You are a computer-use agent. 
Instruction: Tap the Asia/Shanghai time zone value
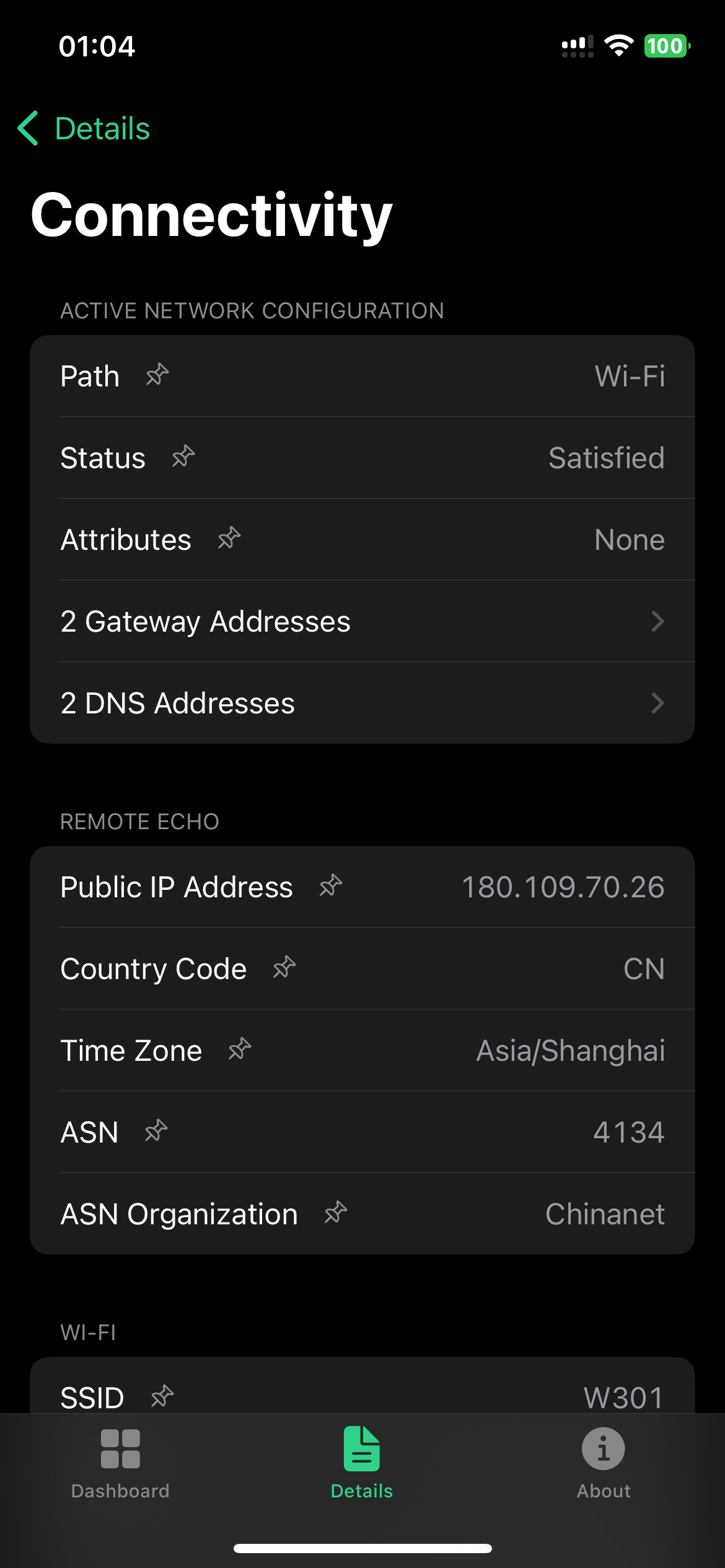[x=570, y=1050]
